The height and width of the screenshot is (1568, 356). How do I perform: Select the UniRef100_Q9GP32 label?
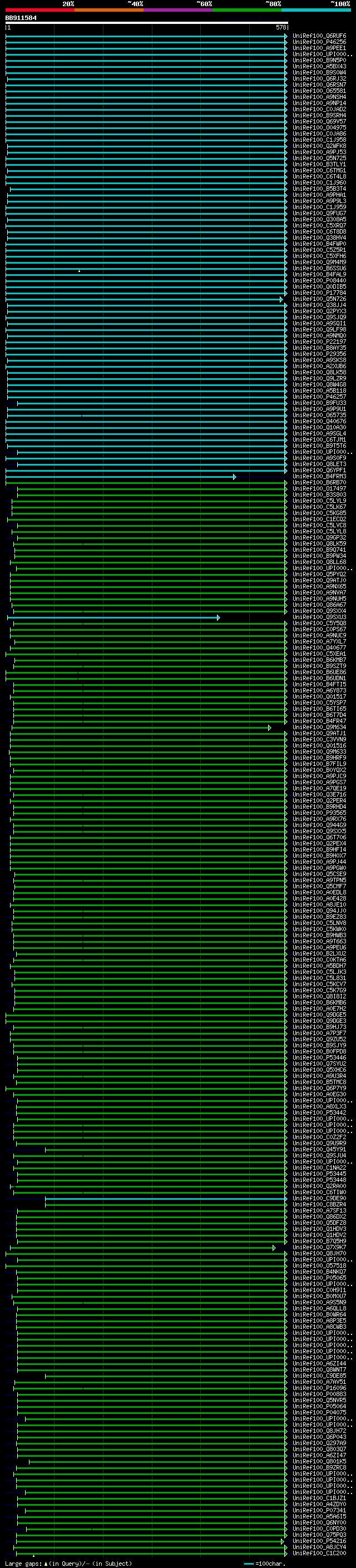[319, 538]
